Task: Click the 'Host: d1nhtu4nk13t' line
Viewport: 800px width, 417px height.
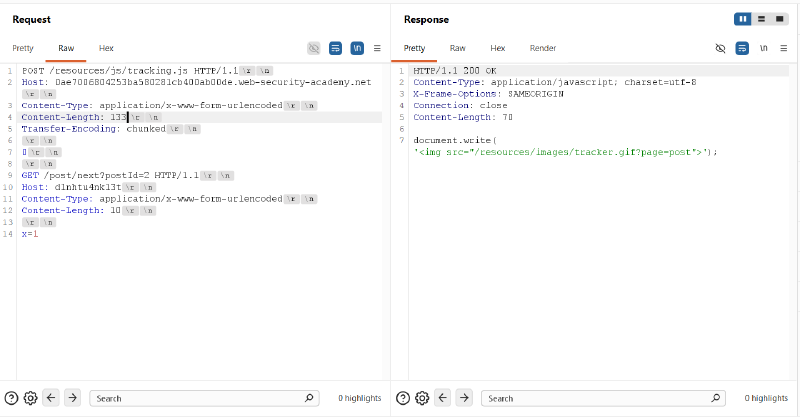Action: (71, 187)
